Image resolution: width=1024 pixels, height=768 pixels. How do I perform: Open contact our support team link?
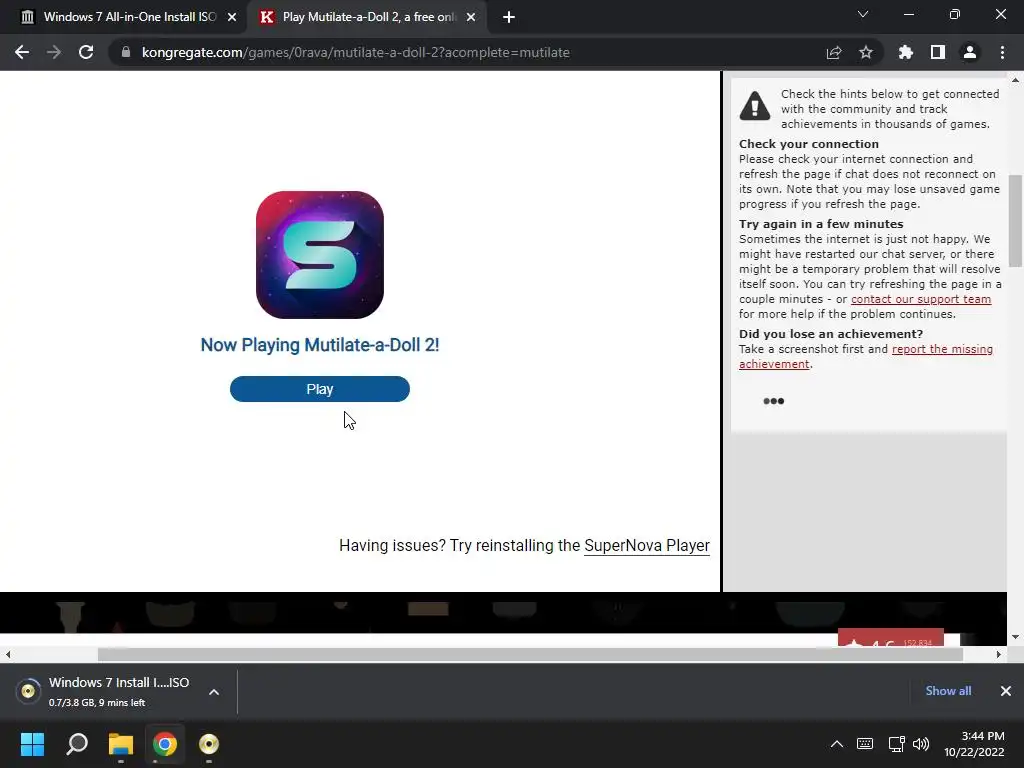click(x=921, y=299)
